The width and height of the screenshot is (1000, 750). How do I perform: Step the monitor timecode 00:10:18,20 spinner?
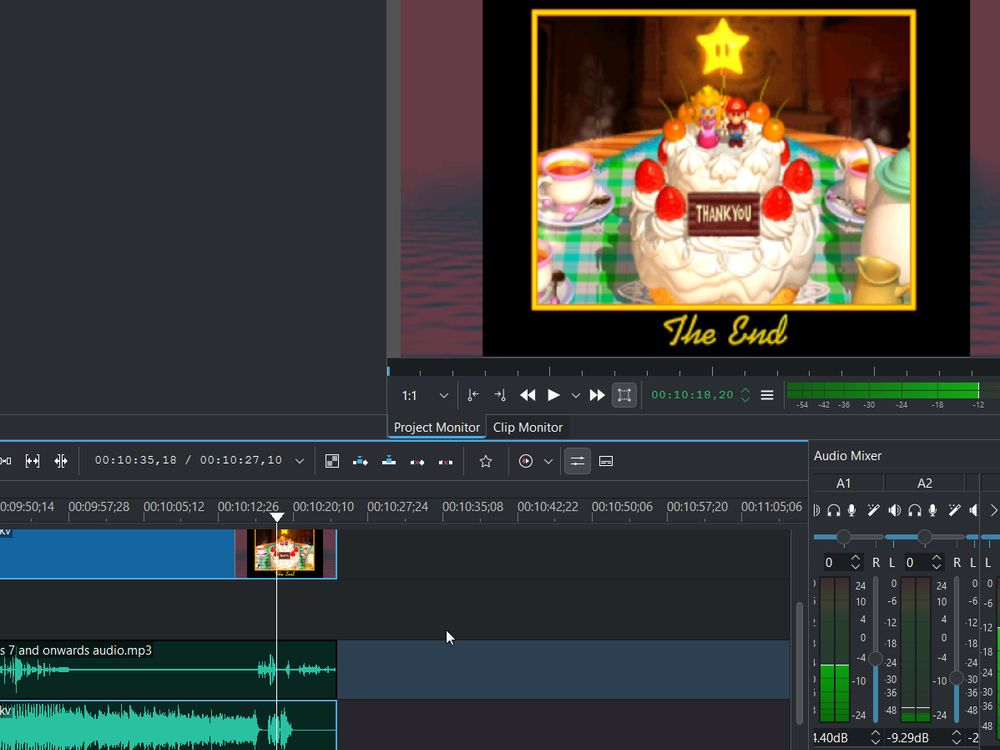[x=745, y=395]
